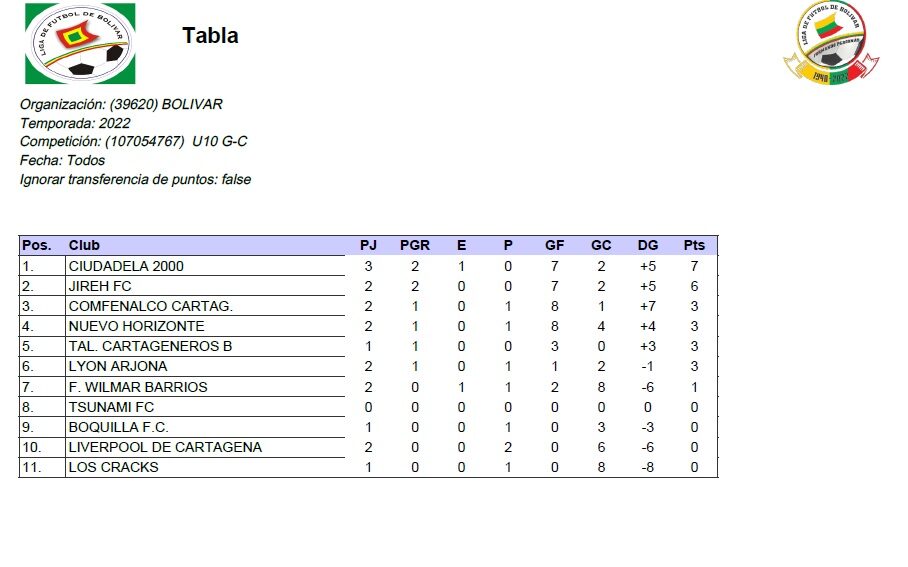Click the PGR column header
This screenshot has height=567, width=908.
[x=415, y=245]
